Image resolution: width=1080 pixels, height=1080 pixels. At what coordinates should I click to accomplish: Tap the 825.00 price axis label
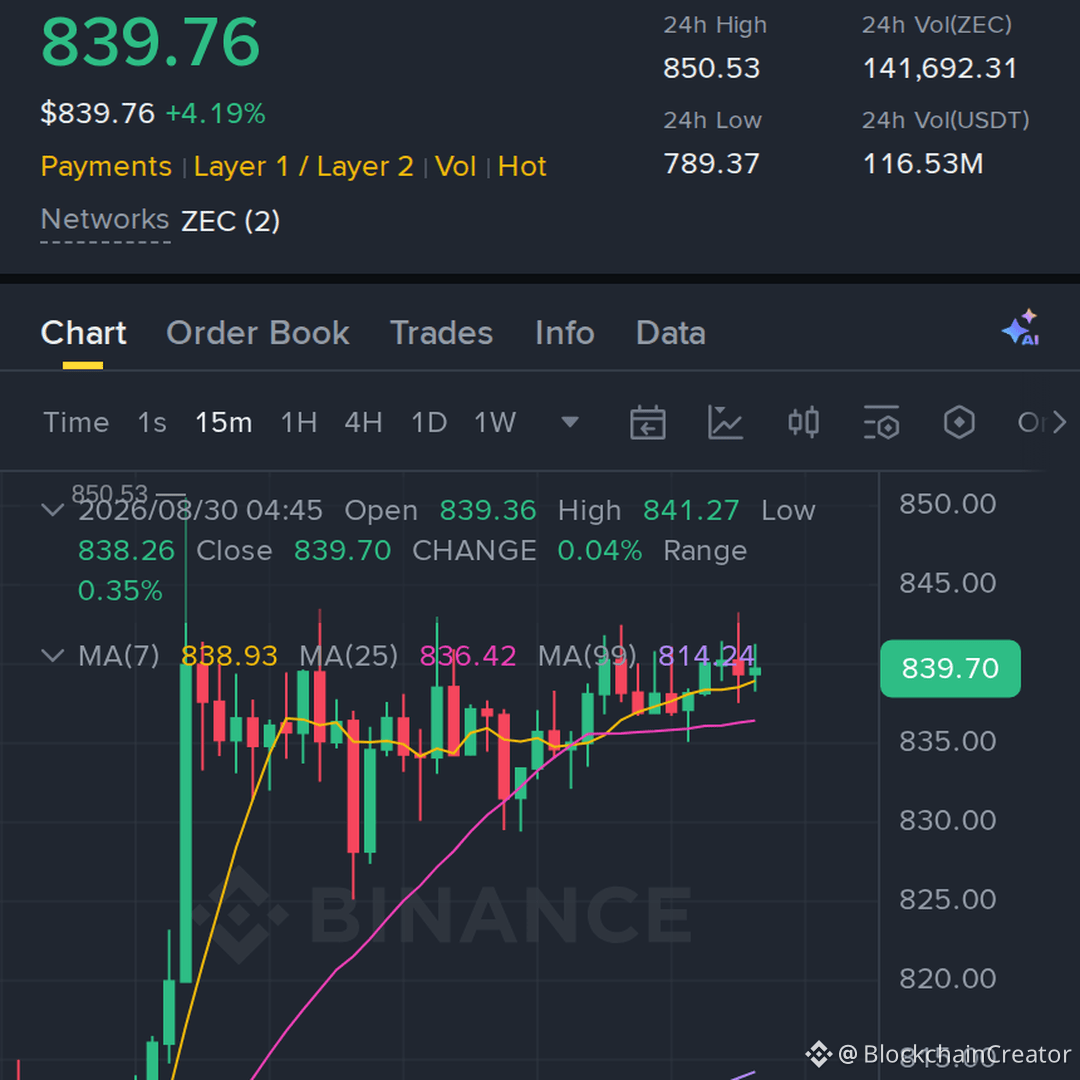tap(948, 900)
